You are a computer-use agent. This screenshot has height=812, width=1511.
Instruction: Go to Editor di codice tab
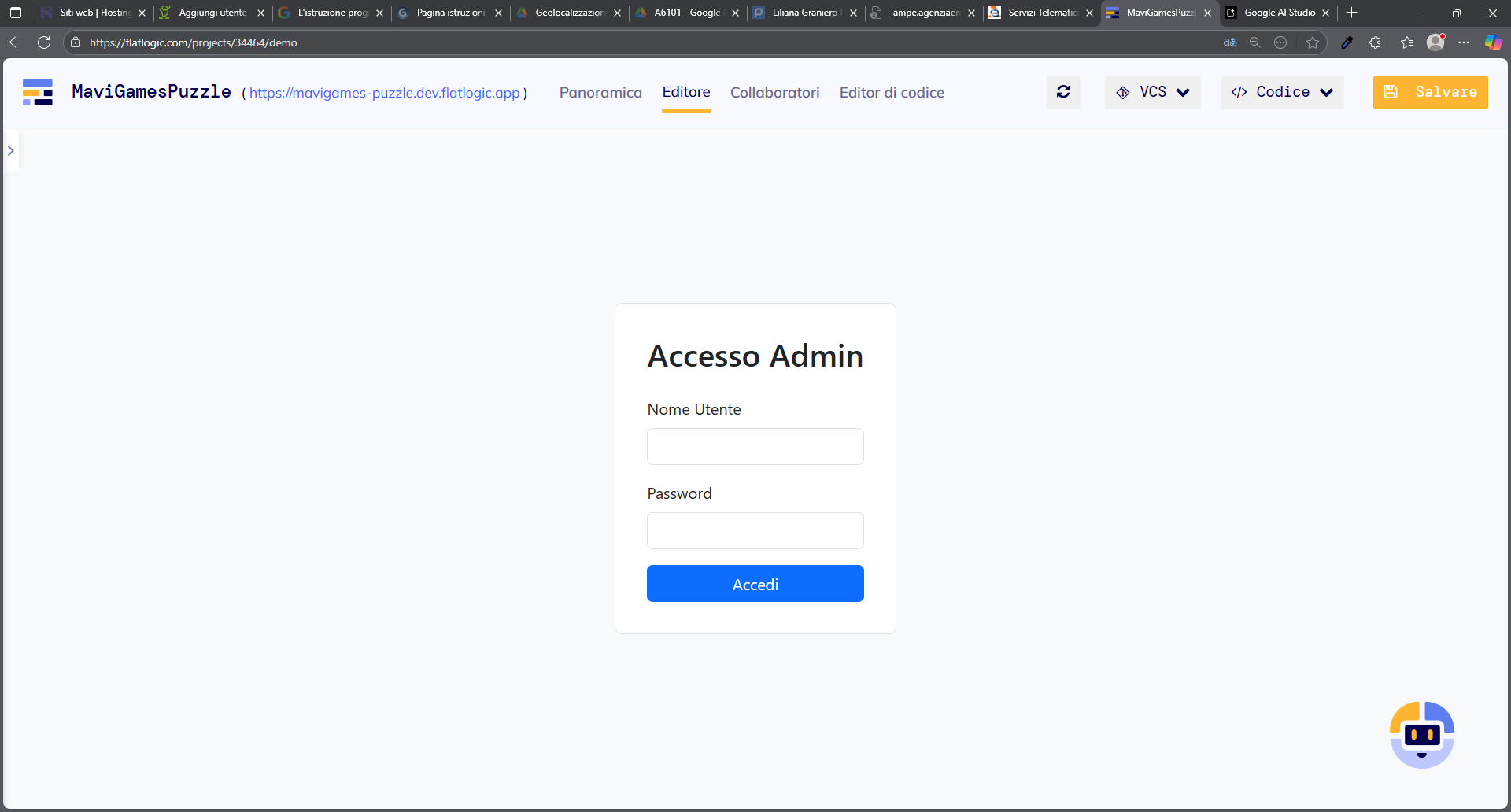pos(892,93)
